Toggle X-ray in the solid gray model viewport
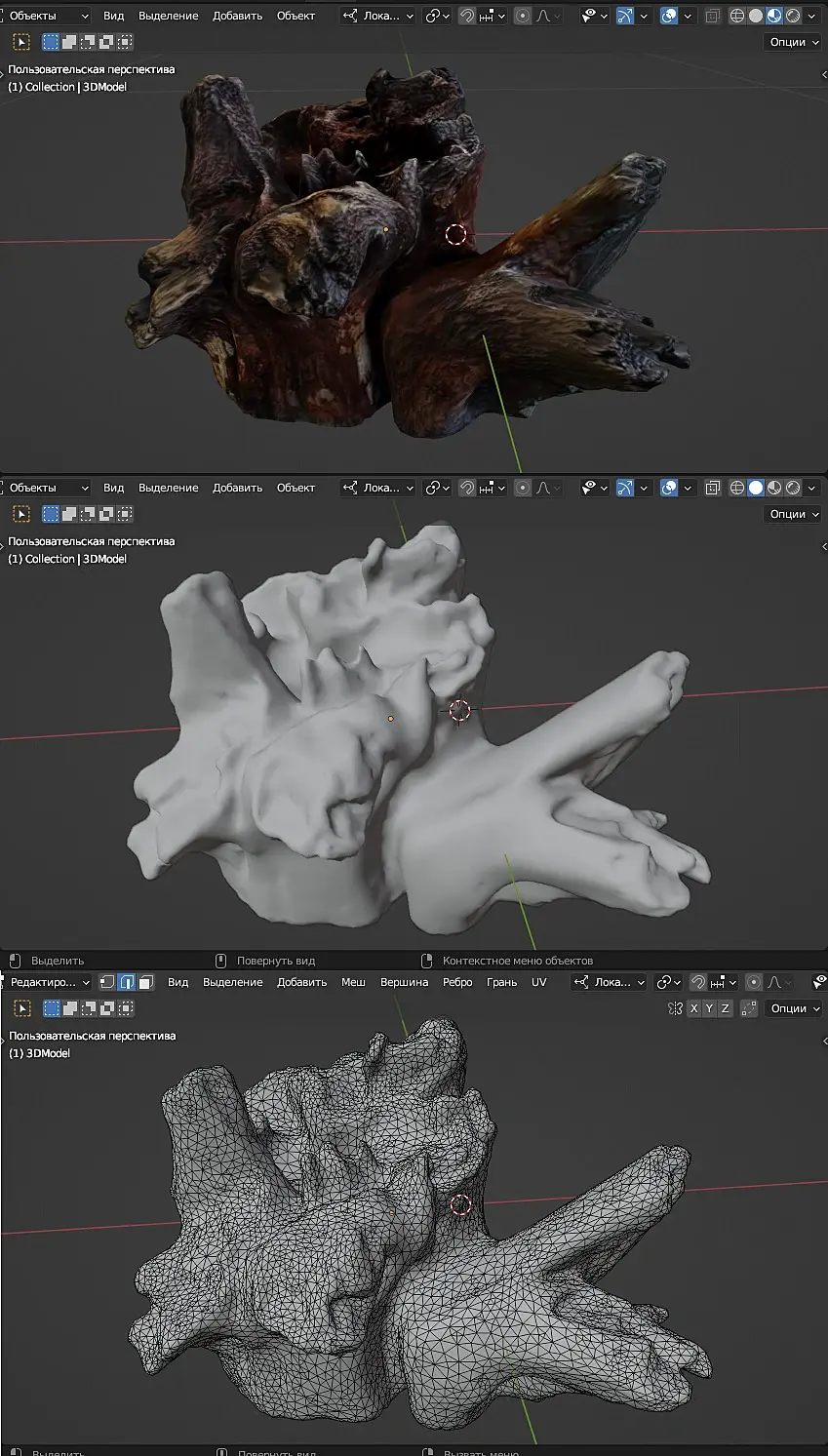This screenshot has width=828, height=1456. [713, 488]
